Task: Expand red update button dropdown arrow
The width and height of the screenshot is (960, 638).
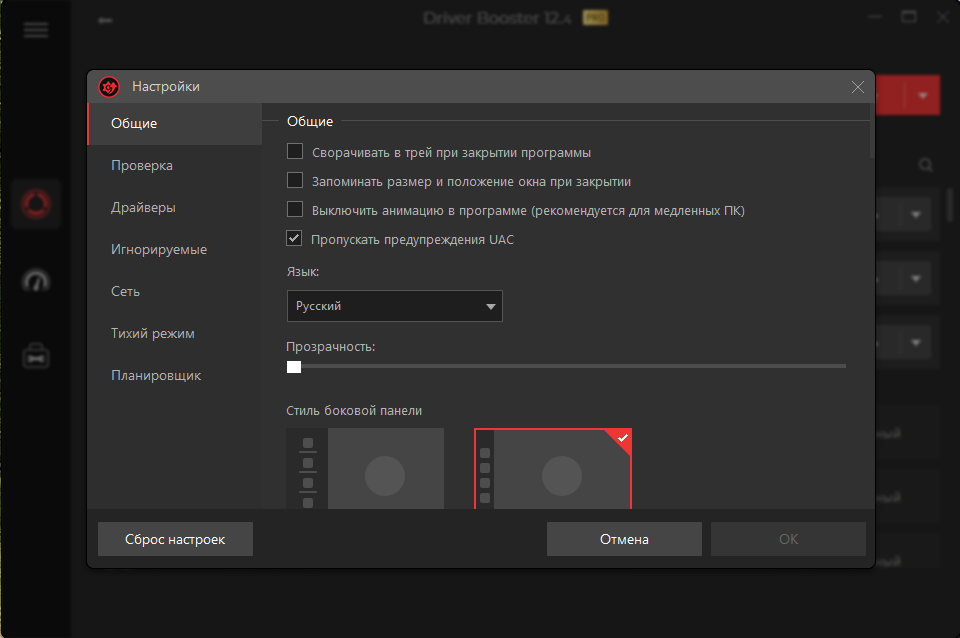Action: click(x=923, y=96)
